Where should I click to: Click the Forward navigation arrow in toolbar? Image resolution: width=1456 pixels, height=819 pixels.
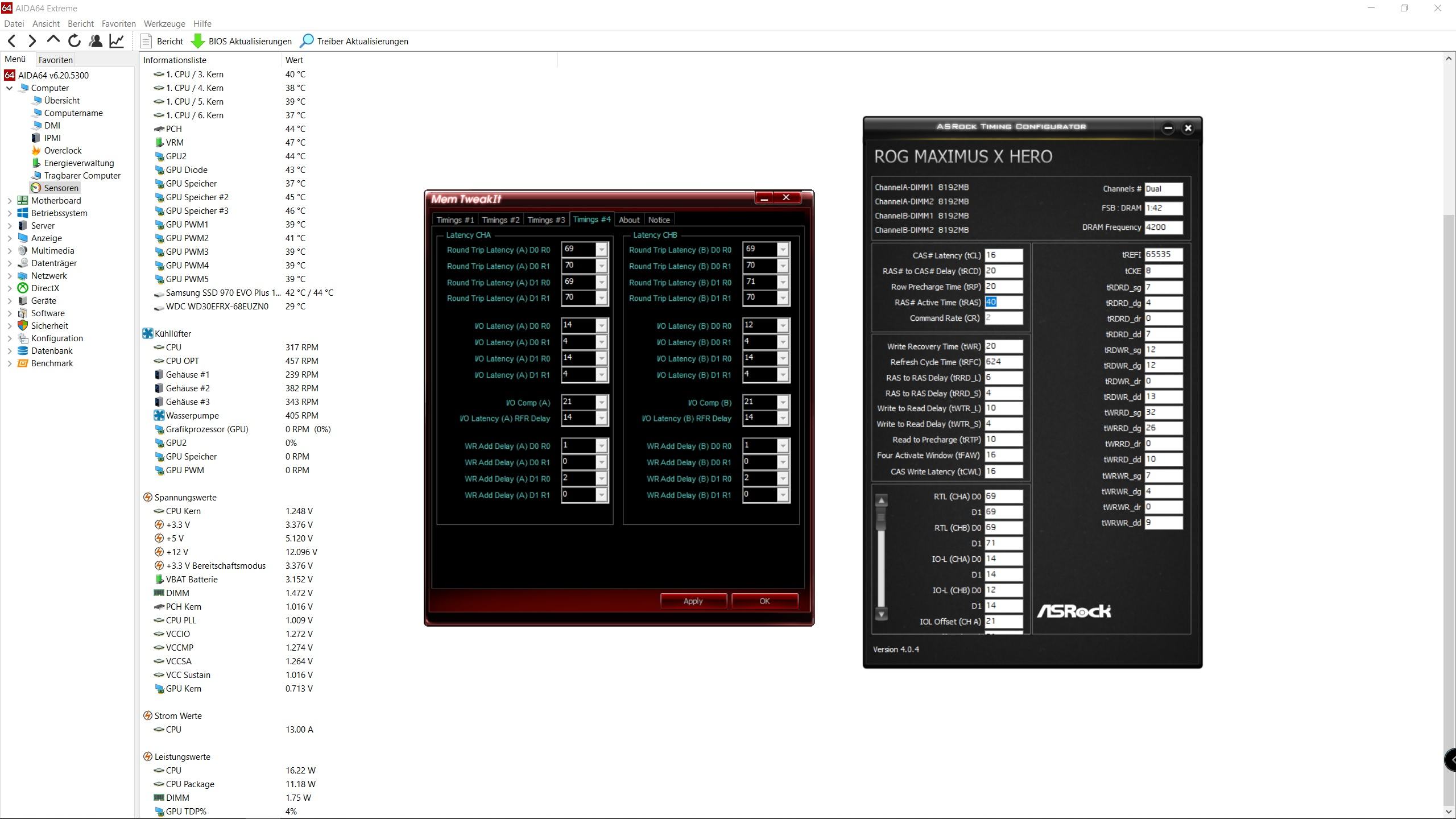pos(32,41)
